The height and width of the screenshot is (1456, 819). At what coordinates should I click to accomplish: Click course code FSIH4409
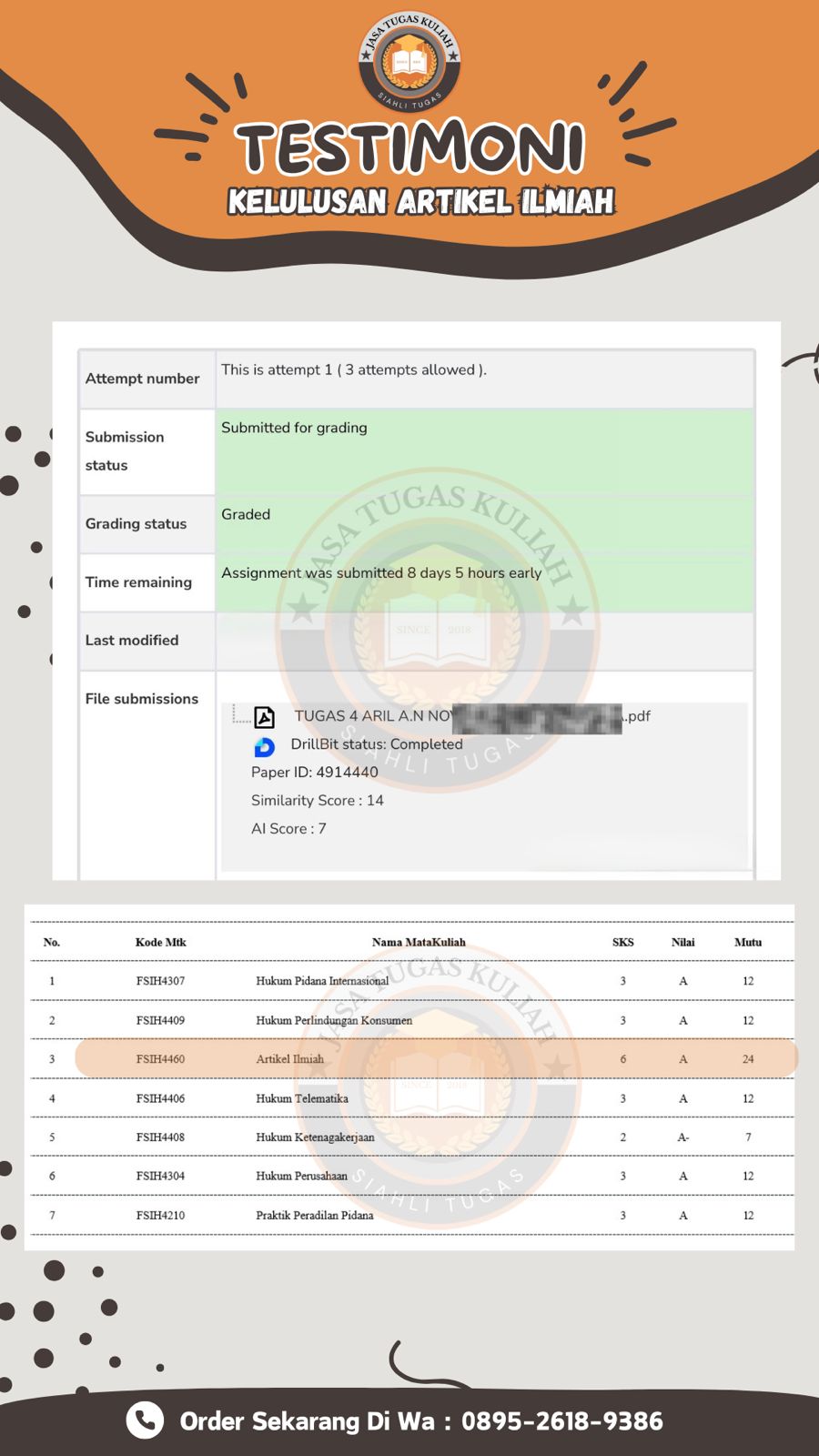point(161,1020)
